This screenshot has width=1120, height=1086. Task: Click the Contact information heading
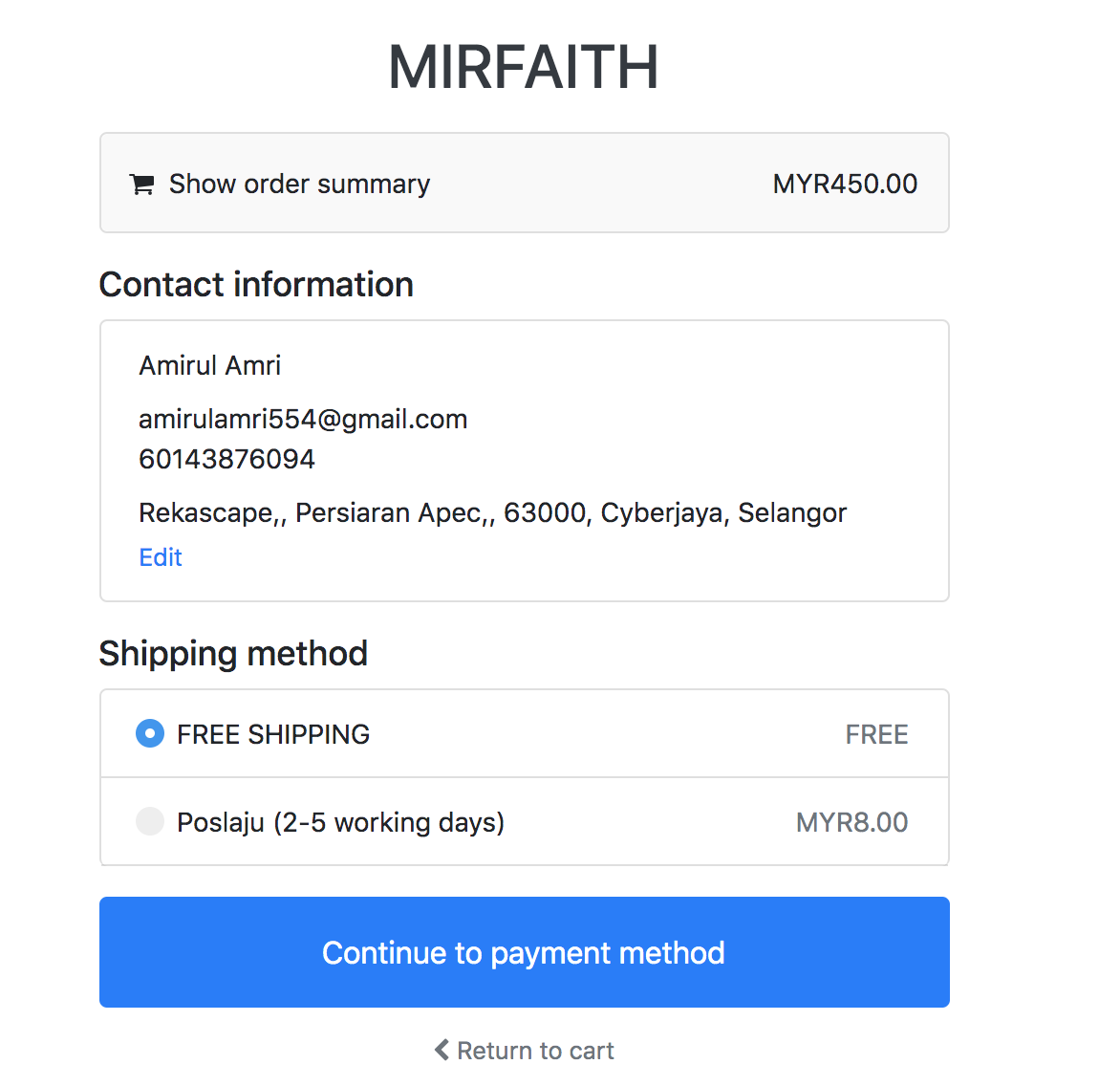256,284
